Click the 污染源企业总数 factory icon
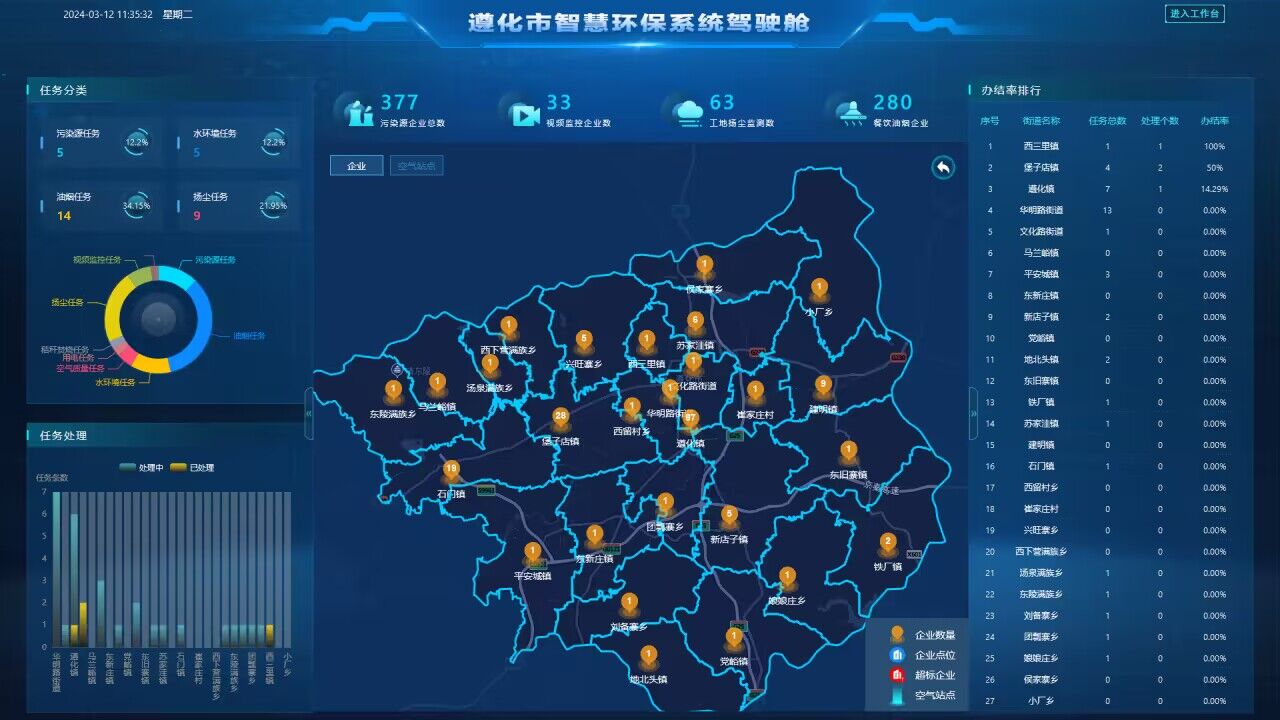Screen dimensions: 1280x720 (357, 111)
